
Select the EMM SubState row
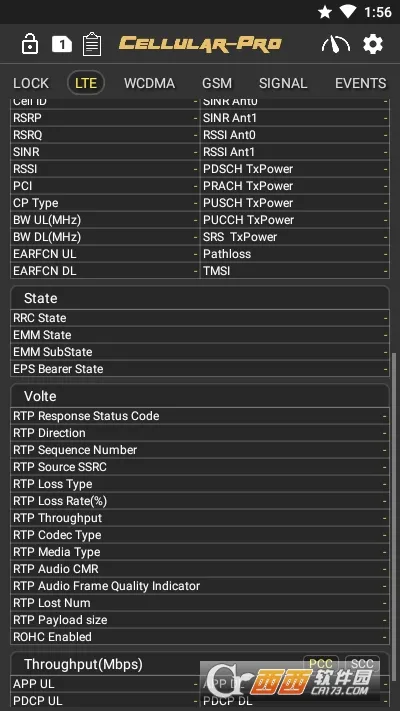coord(200,352)
